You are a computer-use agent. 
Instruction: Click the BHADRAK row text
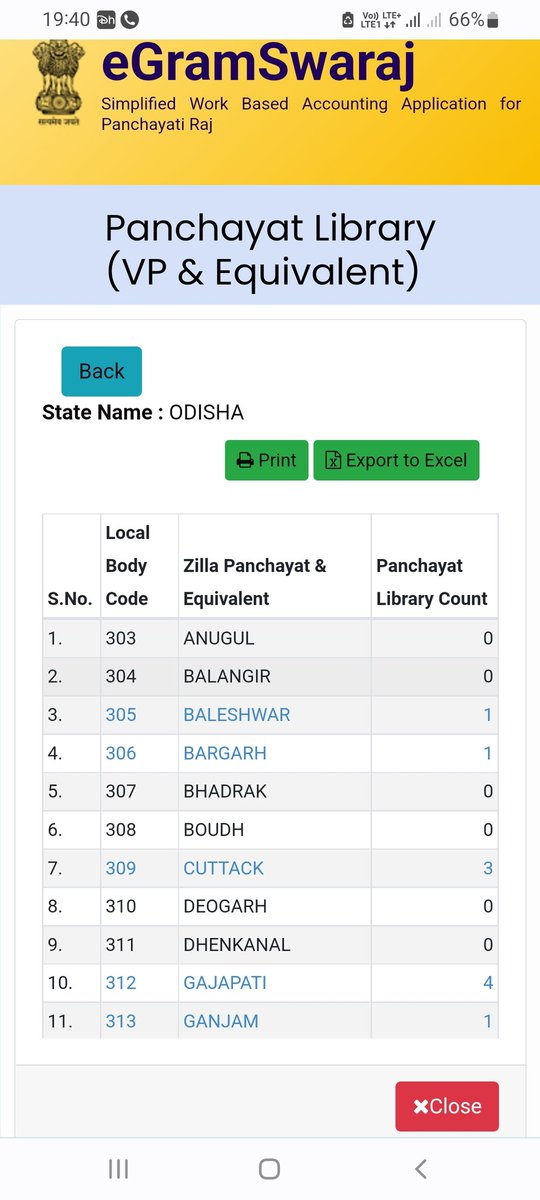(x=225, y=791)
